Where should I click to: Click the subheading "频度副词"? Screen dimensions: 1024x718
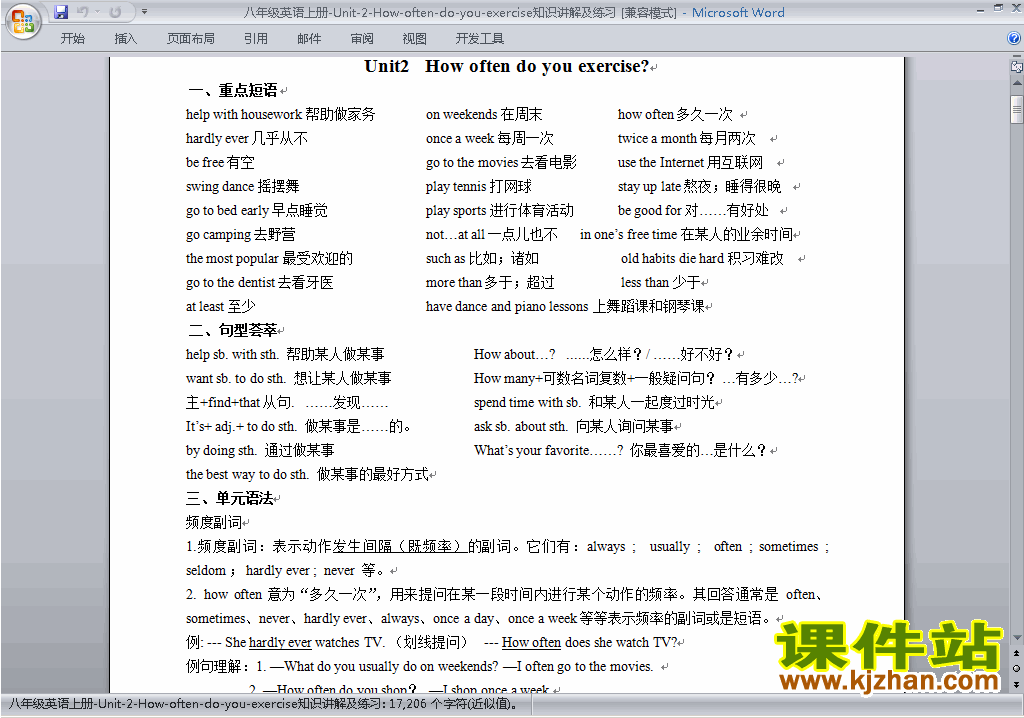pos(214,522)
